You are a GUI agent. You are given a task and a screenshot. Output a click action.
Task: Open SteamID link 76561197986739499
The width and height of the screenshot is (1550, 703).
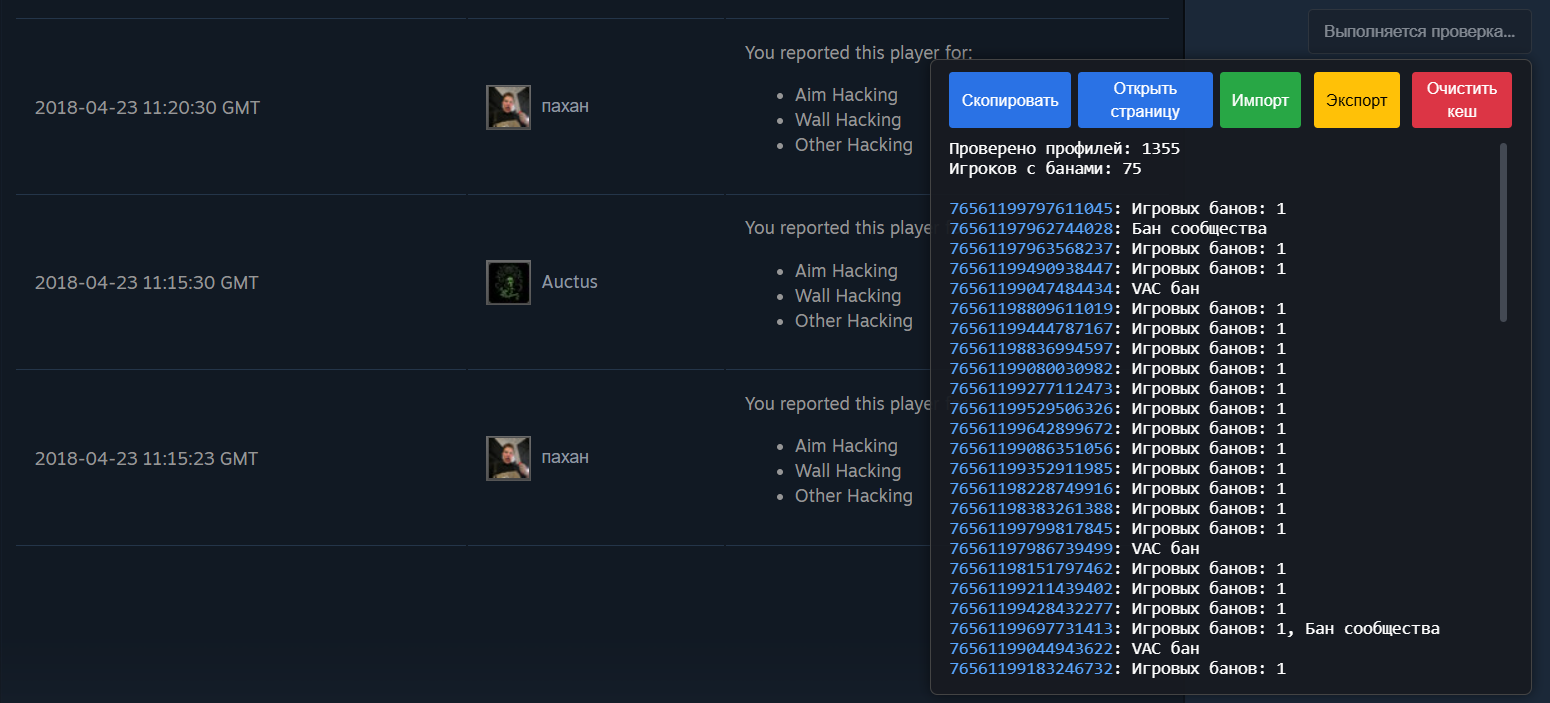click(x=1031, y=549)
